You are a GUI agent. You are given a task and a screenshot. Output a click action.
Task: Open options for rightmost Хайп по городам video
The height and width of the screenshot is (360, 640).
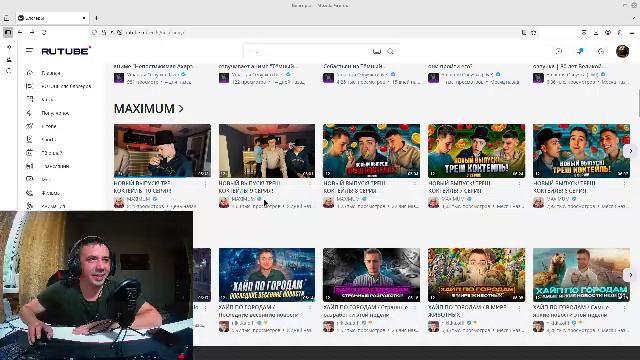[x=624, y=309]
